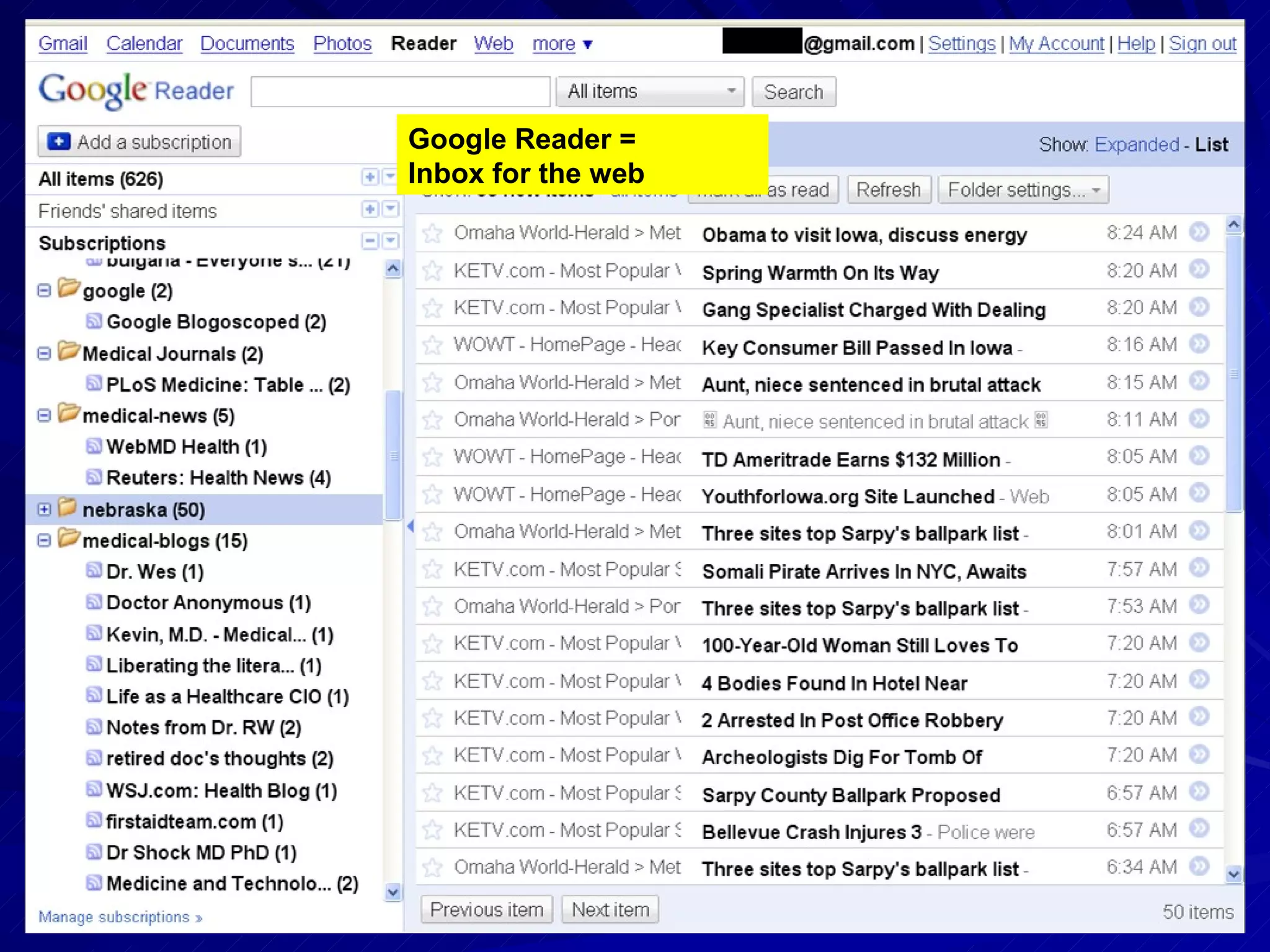Click the WSJ.com: Health Blog feed icon
This screenshot has height=952, width=1270.
pyautogui.click(x=94, y=789)
